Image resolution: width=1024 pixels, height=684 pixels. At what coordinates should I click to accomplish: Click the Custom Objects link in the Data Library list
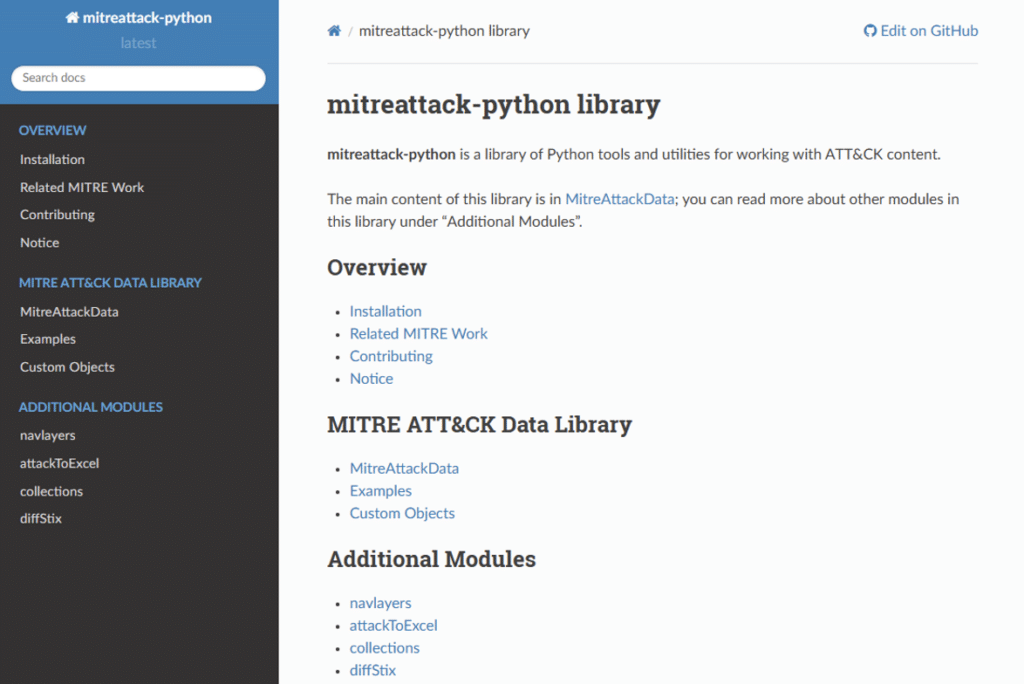pos(402,513)
